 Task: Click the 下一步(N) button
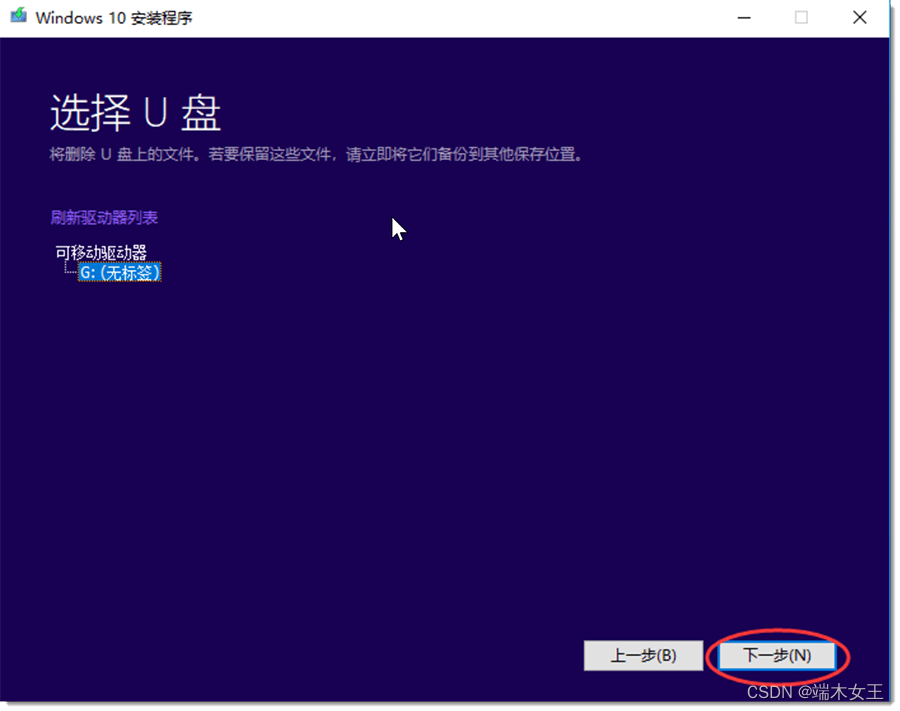point(777,655)
